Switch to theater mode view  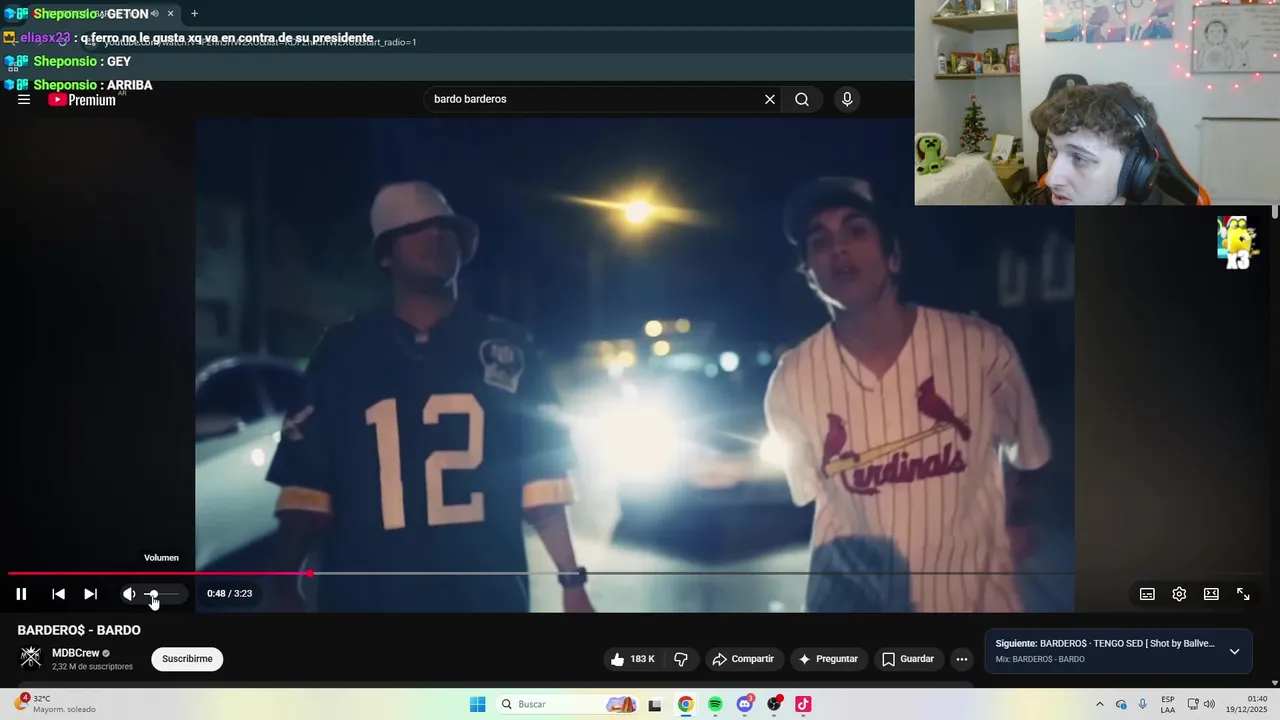[x=1211, y=594]
